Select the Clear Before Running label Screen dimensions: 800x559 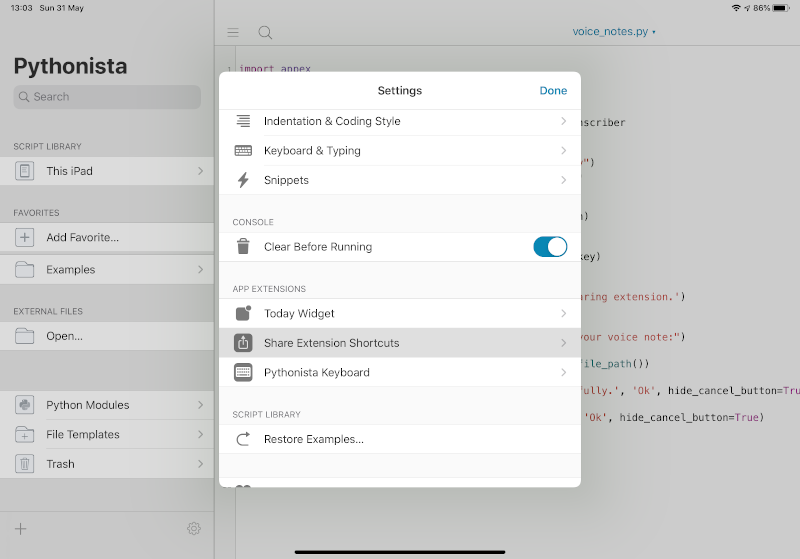click(x=318, y=247)
